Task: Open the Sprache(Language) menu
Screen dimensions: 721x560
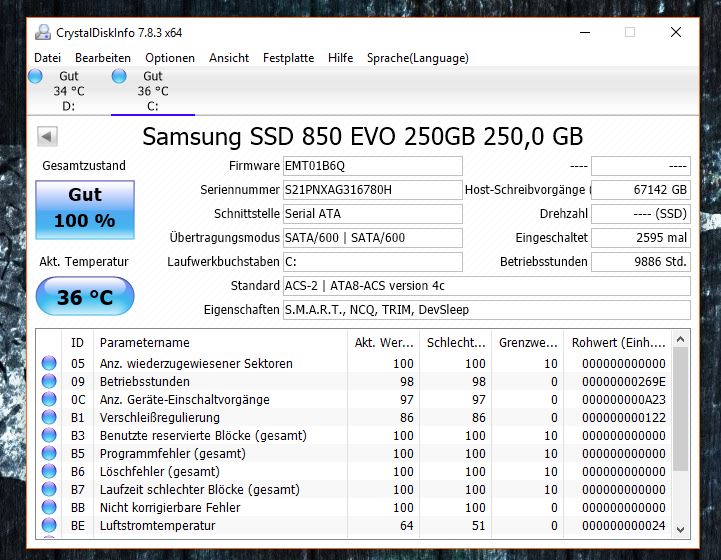Action: 418,58
